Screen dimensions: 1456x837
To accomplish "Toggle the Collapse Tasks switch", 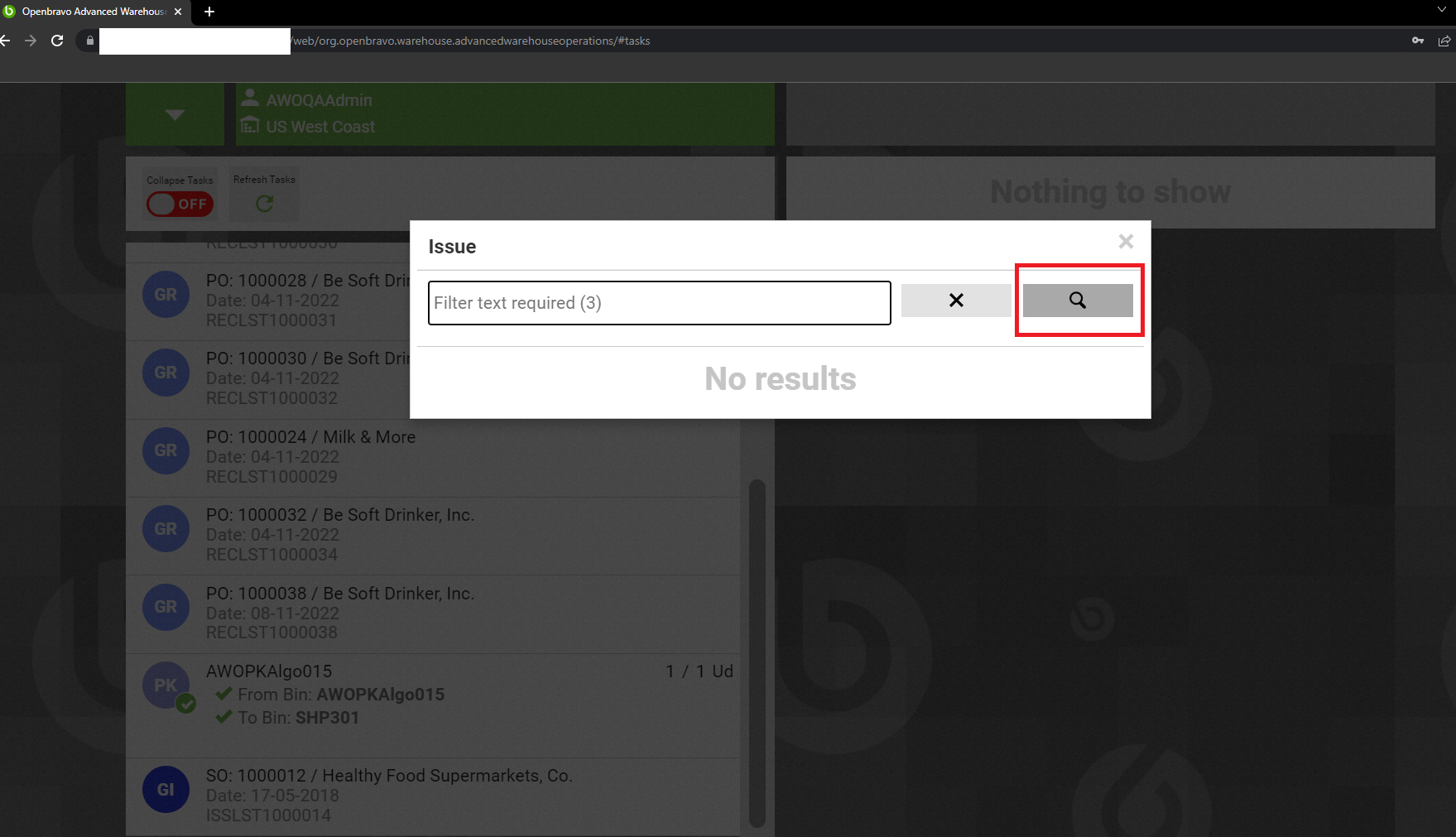I will [180, 204].
